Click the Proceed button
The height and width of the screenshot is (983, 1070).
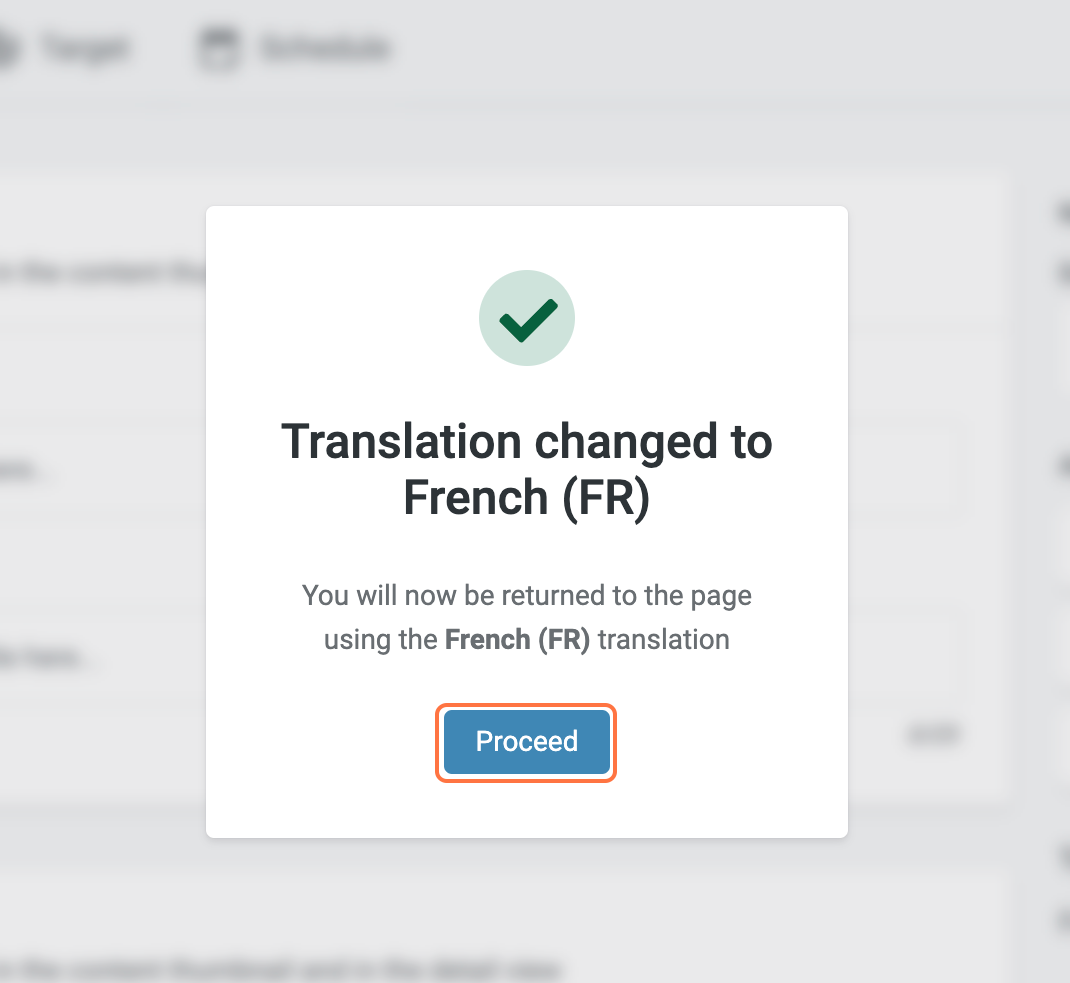526,742
